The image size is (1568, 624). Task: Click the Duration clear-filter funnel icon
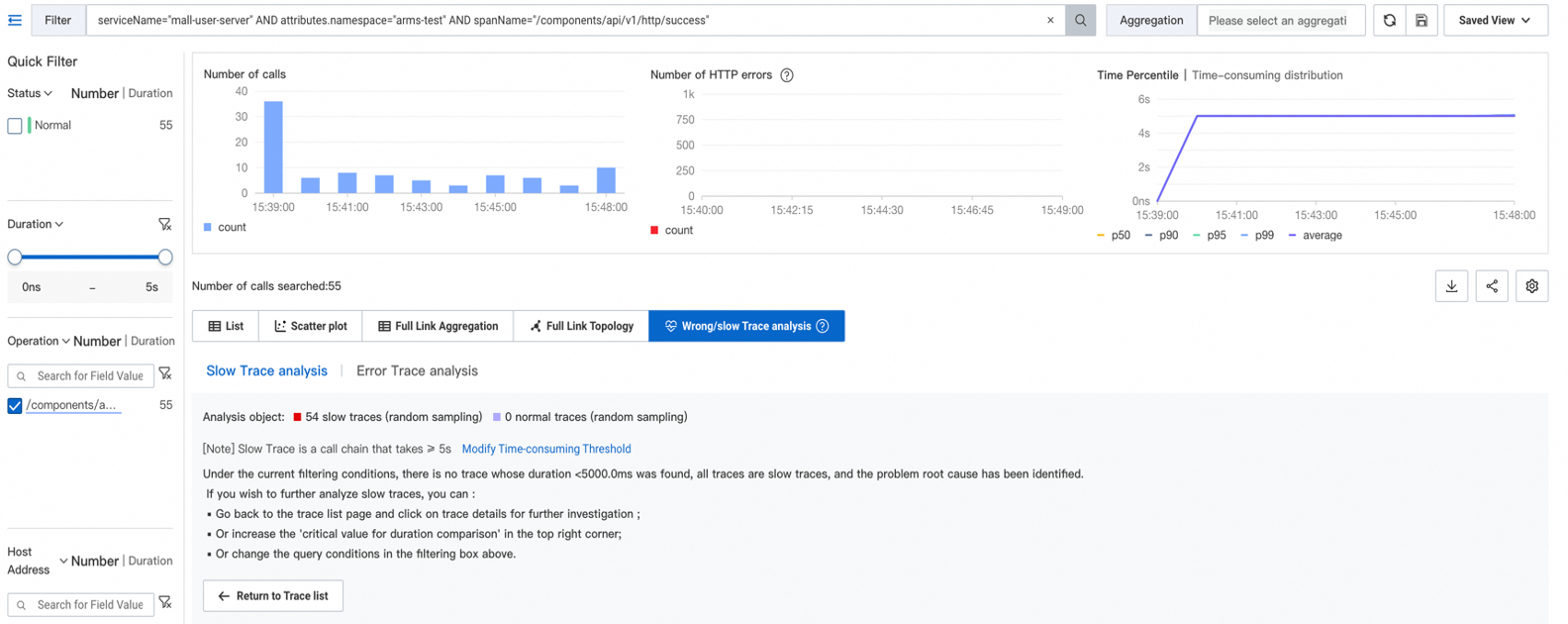(165, 224)
